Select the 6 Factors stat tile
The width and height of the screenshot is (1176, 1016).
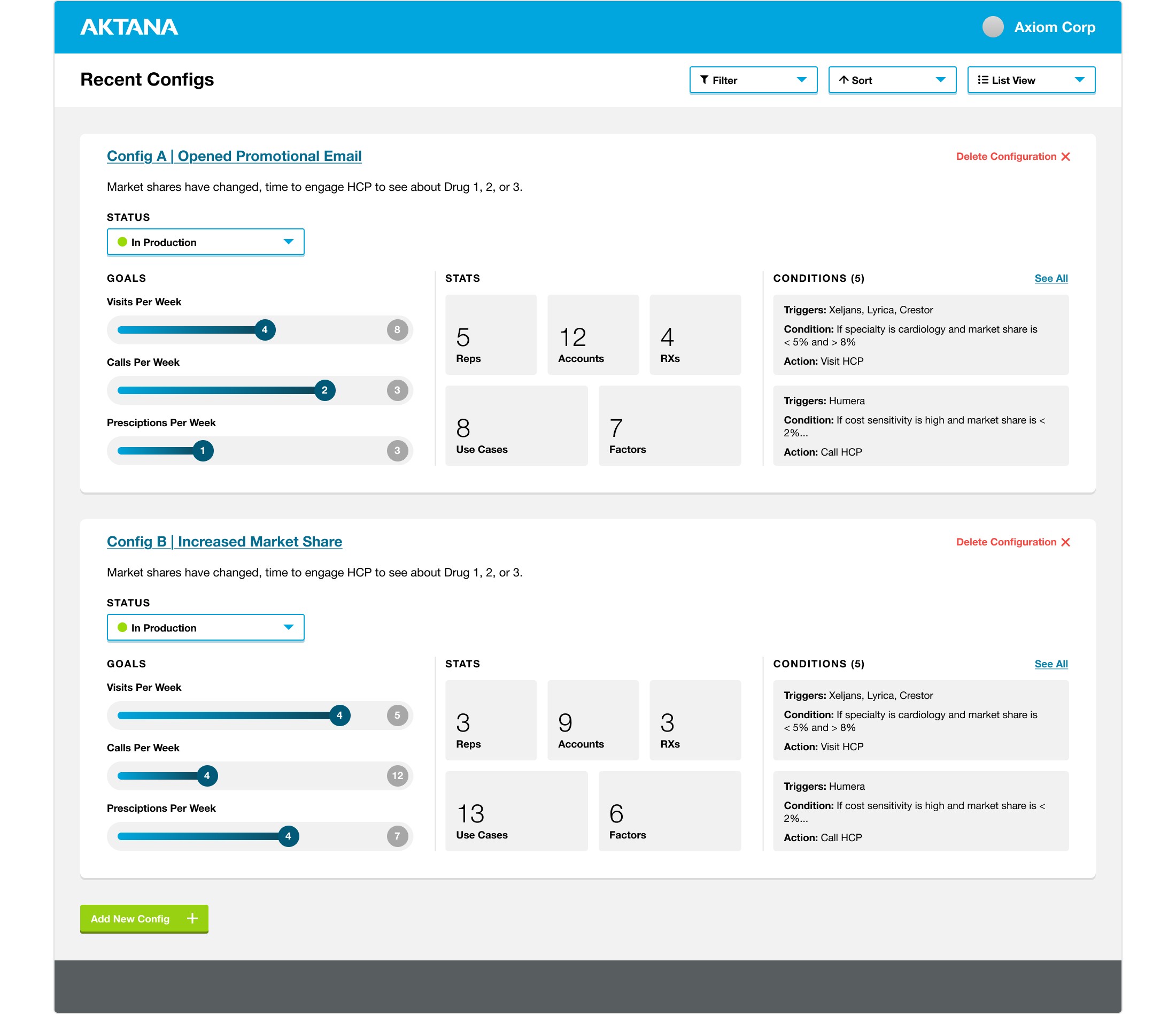[670, 812]
